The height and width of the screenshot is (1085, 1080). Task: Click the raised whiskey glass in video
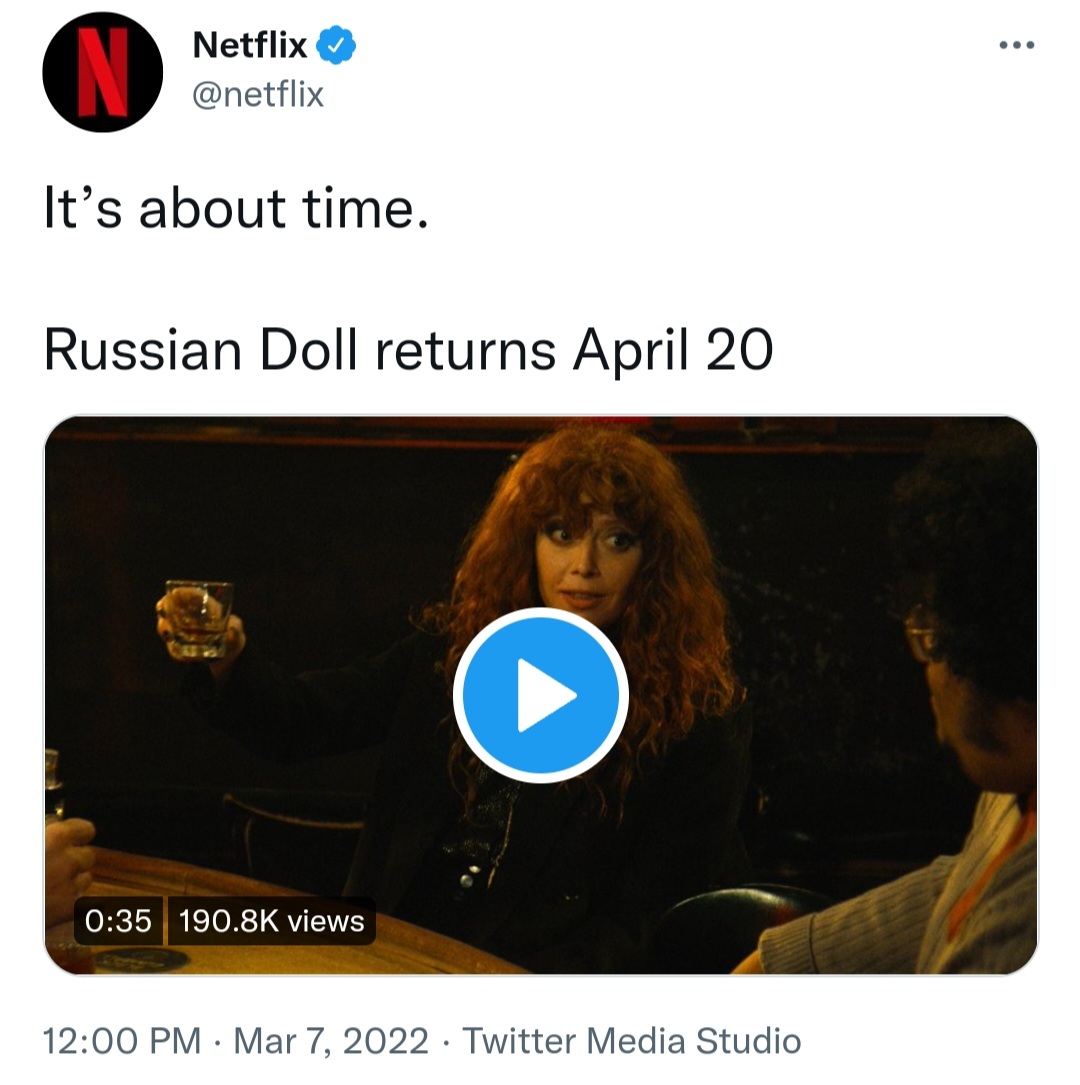(x=198, y=618)
